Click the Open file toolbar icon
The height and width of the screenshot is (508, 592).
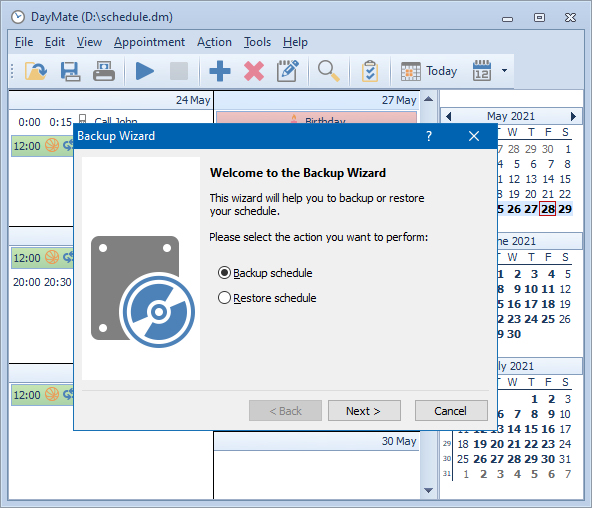pyautogui.click(x=36, y=71)
